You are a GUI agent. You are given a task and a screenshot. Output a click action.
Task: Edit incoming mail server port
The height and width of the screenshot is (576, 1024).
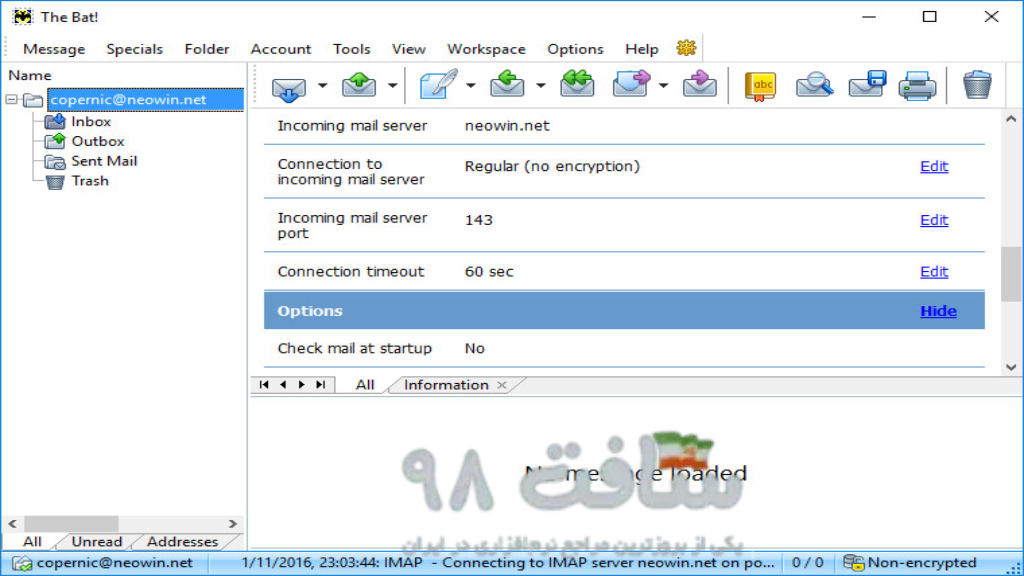[934, 220]
